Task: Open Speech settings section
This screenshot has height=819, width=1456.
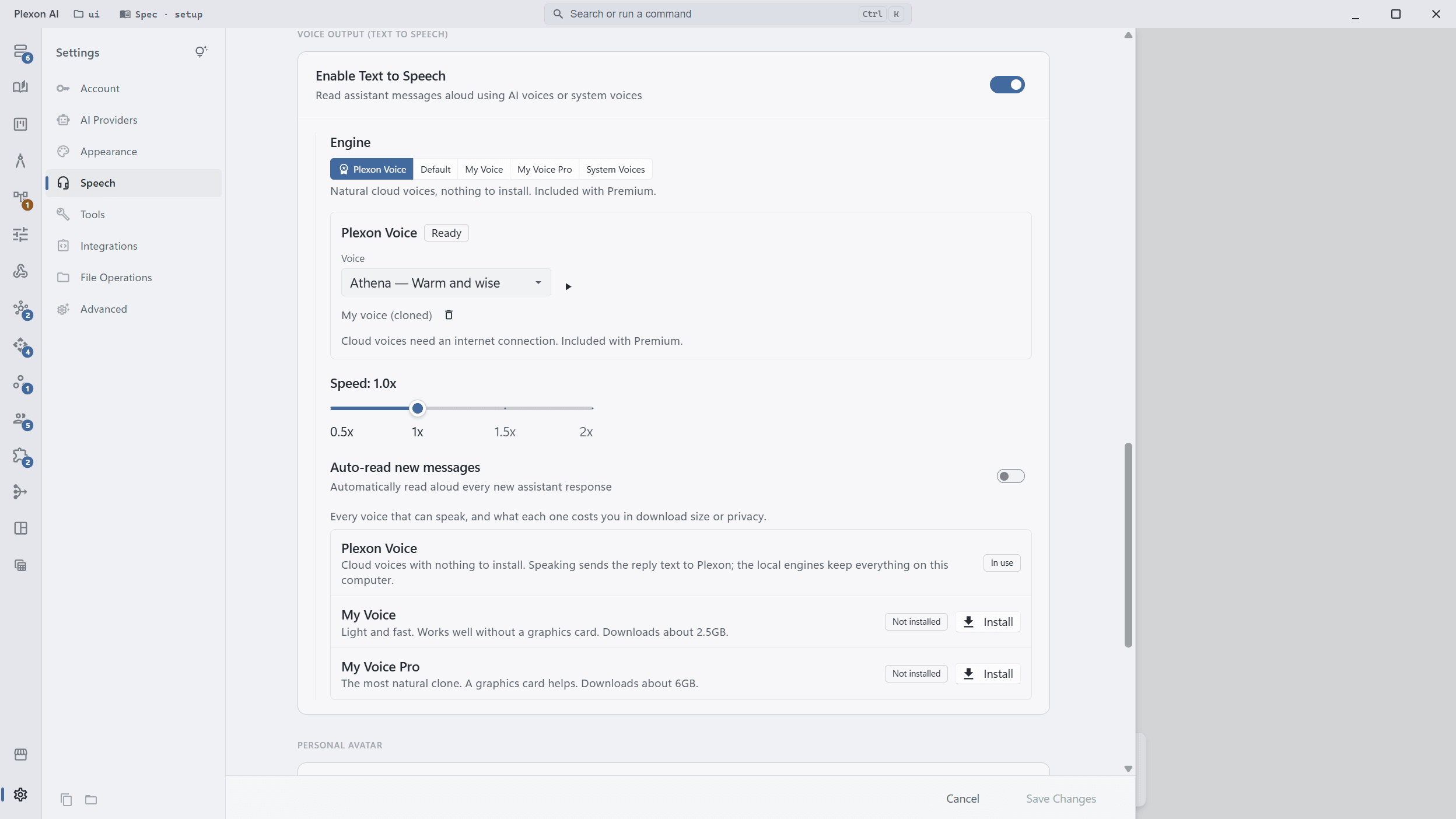Action: tap(134, 183)
